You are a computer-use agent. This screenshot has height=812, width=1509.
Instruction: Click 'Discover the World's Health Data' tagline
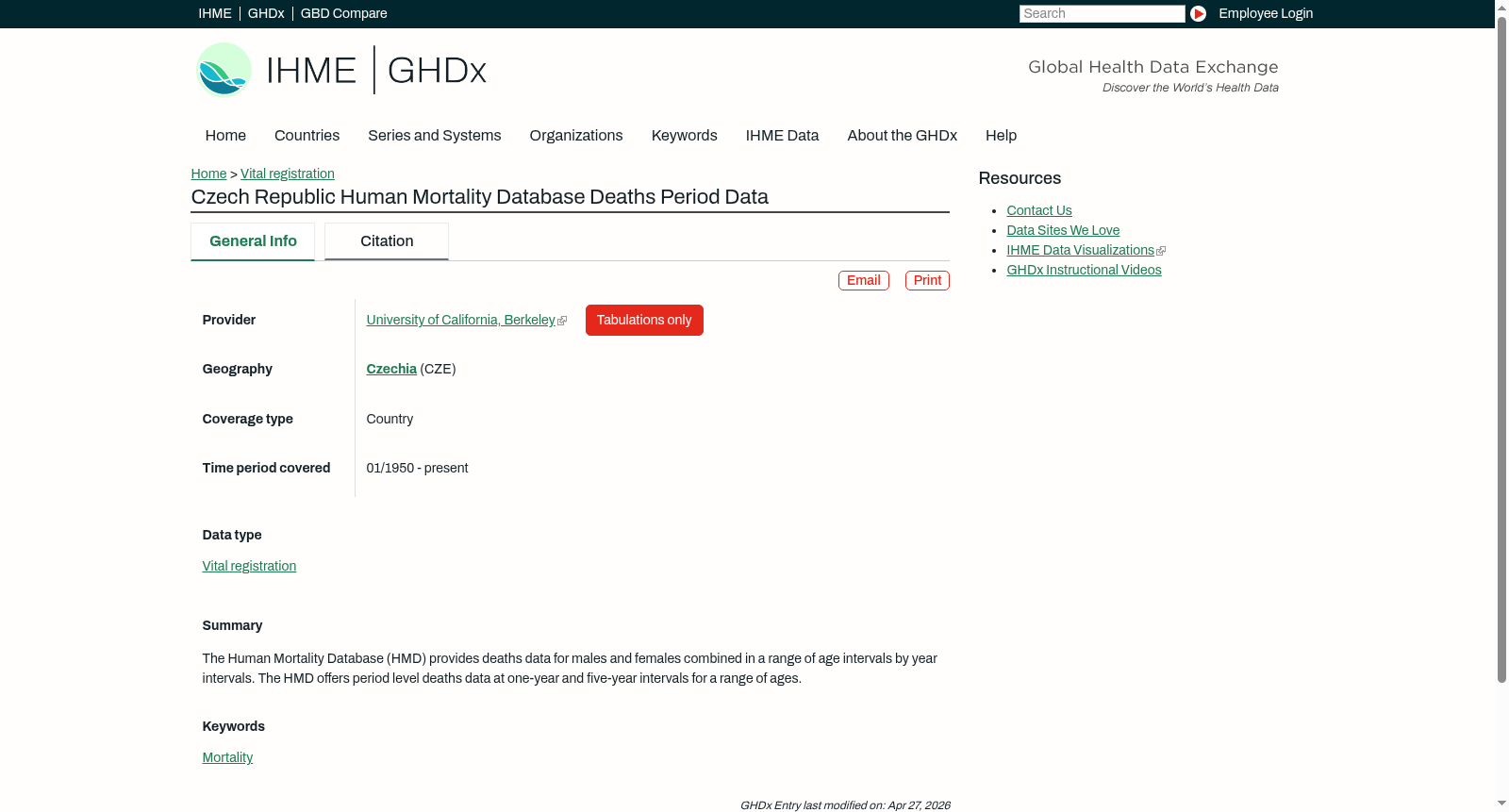(1190, 88)
